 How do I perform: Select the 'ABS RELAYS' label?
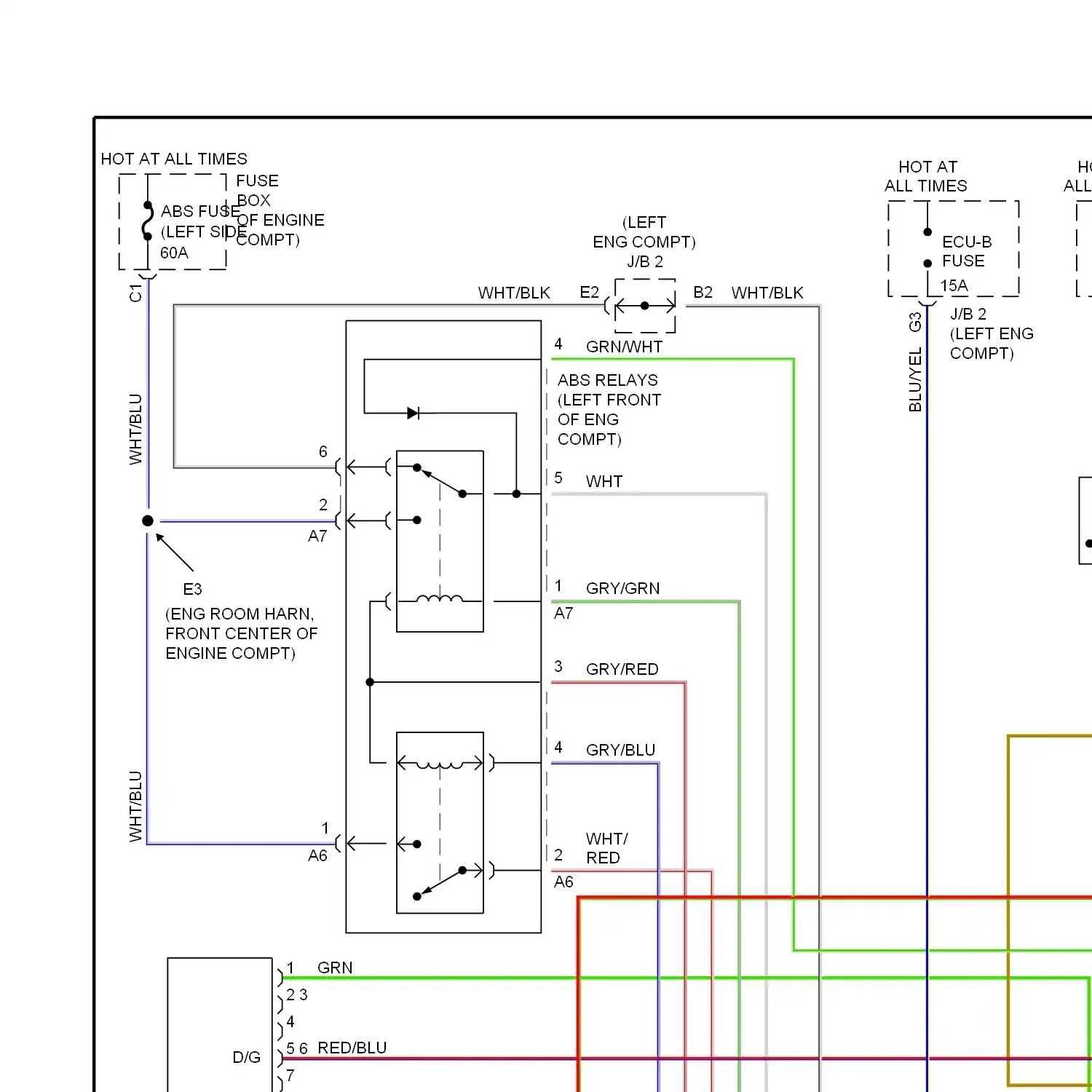click(608, 380)
